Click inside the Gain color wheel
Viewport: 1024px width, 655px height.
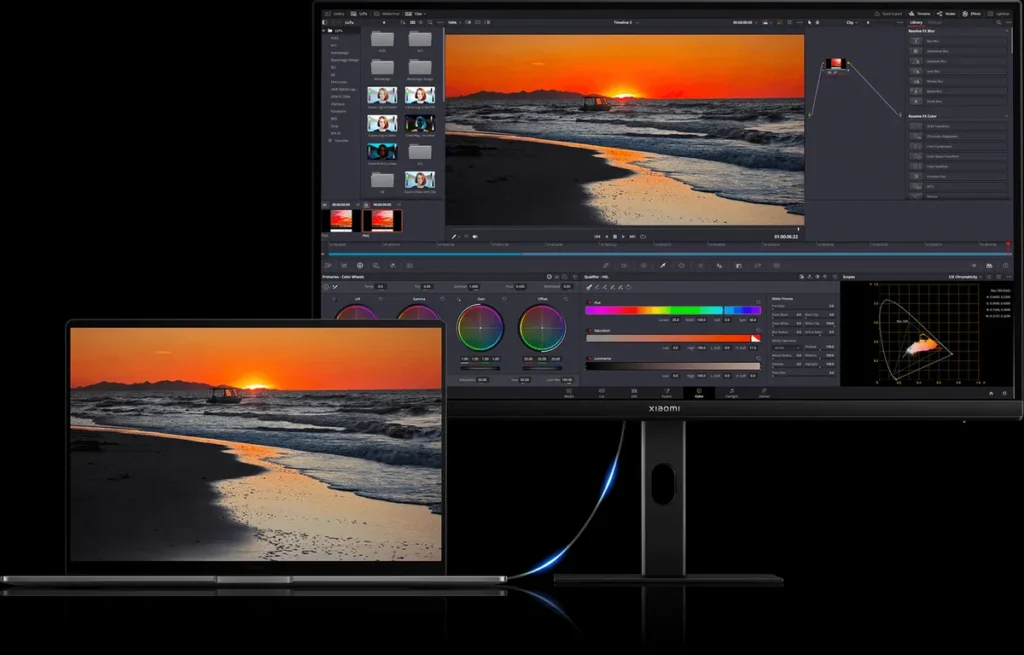[x=480, y=327]
